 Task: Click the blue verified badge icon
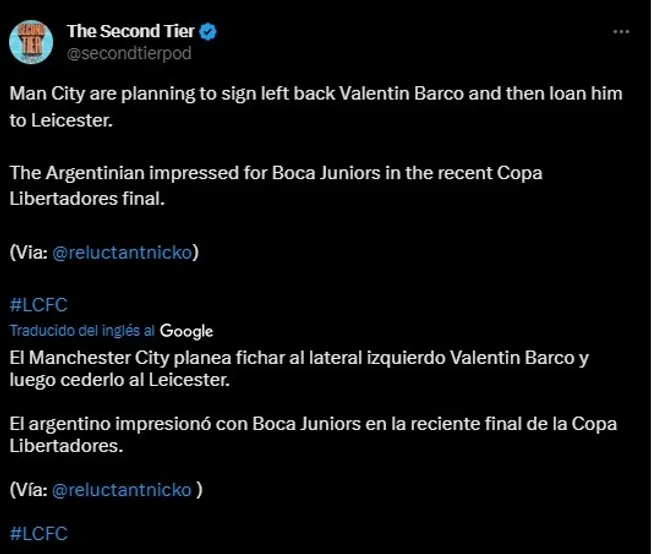click(x=209, y=32)
